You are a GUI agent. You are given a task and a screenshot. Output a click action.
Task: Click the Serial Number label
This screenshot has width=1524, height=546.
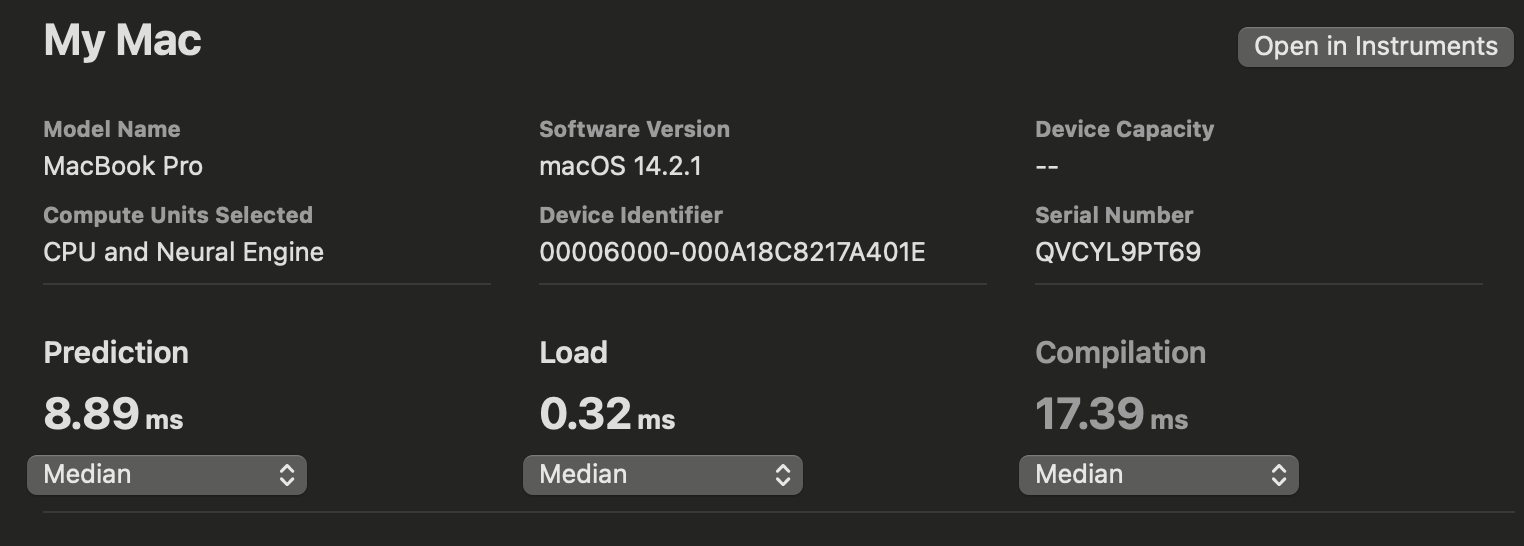point(1114,215)
